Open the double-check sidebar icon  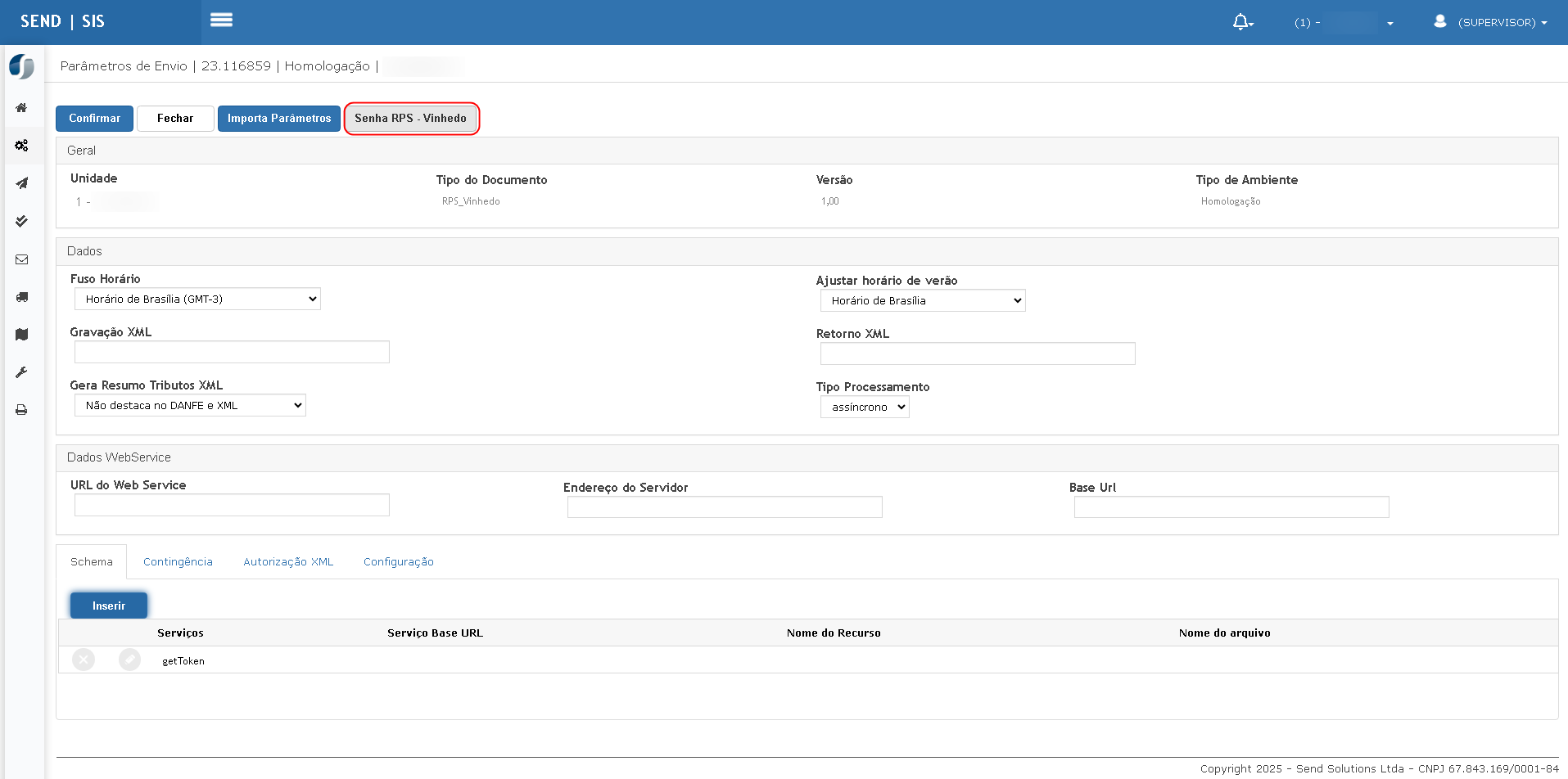coord(22,221)
